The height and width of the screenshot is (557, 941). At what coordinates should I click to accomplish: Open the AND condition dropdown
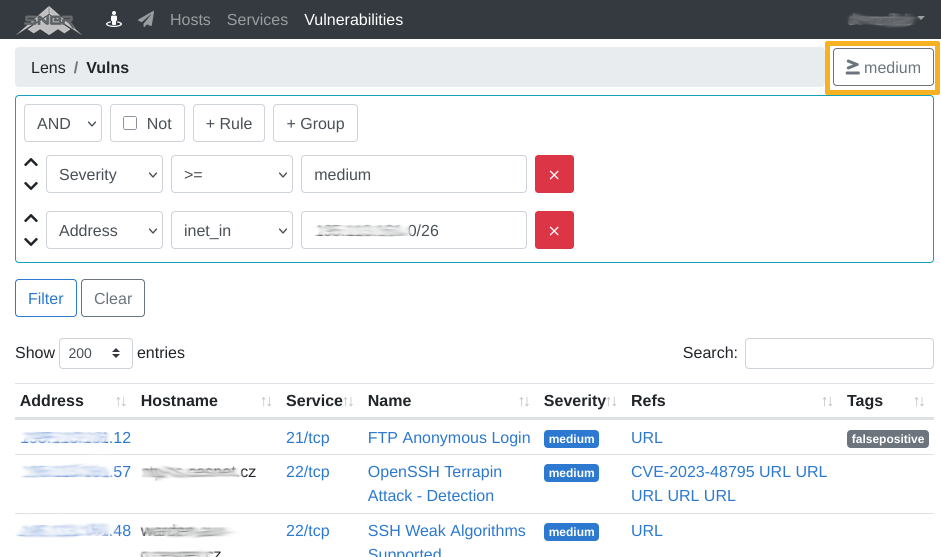63,123
